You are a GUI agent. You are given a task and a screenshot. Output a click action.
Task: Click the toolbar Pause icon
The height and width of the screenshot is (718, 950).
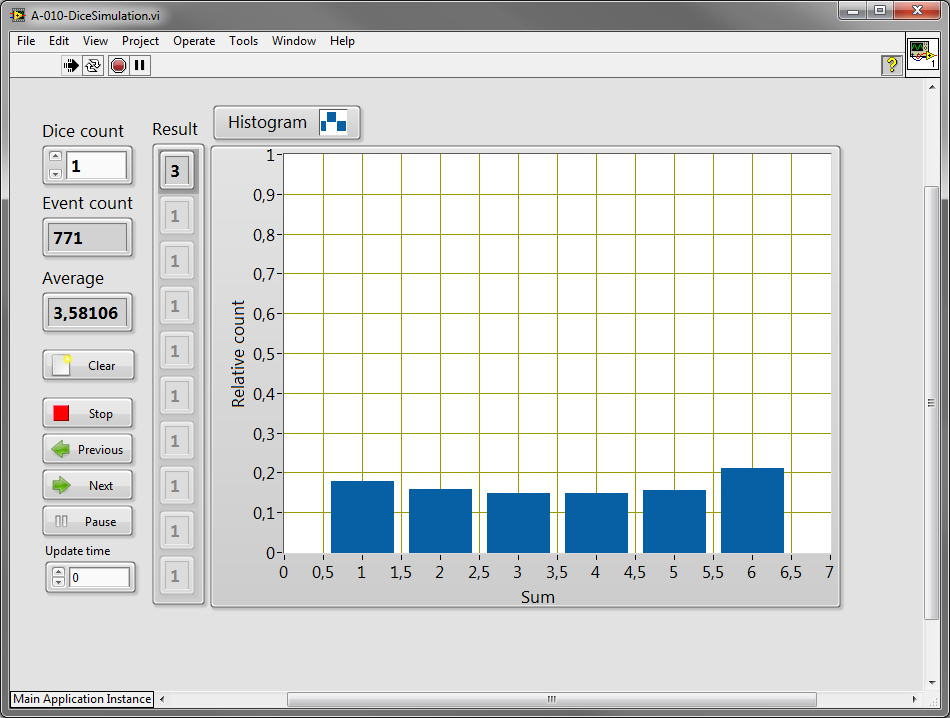(140, 65)
